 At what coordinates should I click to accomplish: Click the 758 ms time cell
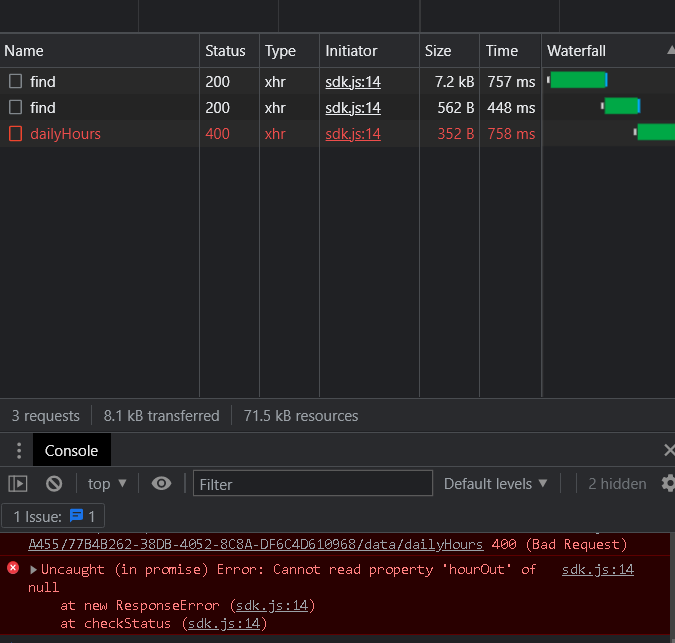[511, 134]
